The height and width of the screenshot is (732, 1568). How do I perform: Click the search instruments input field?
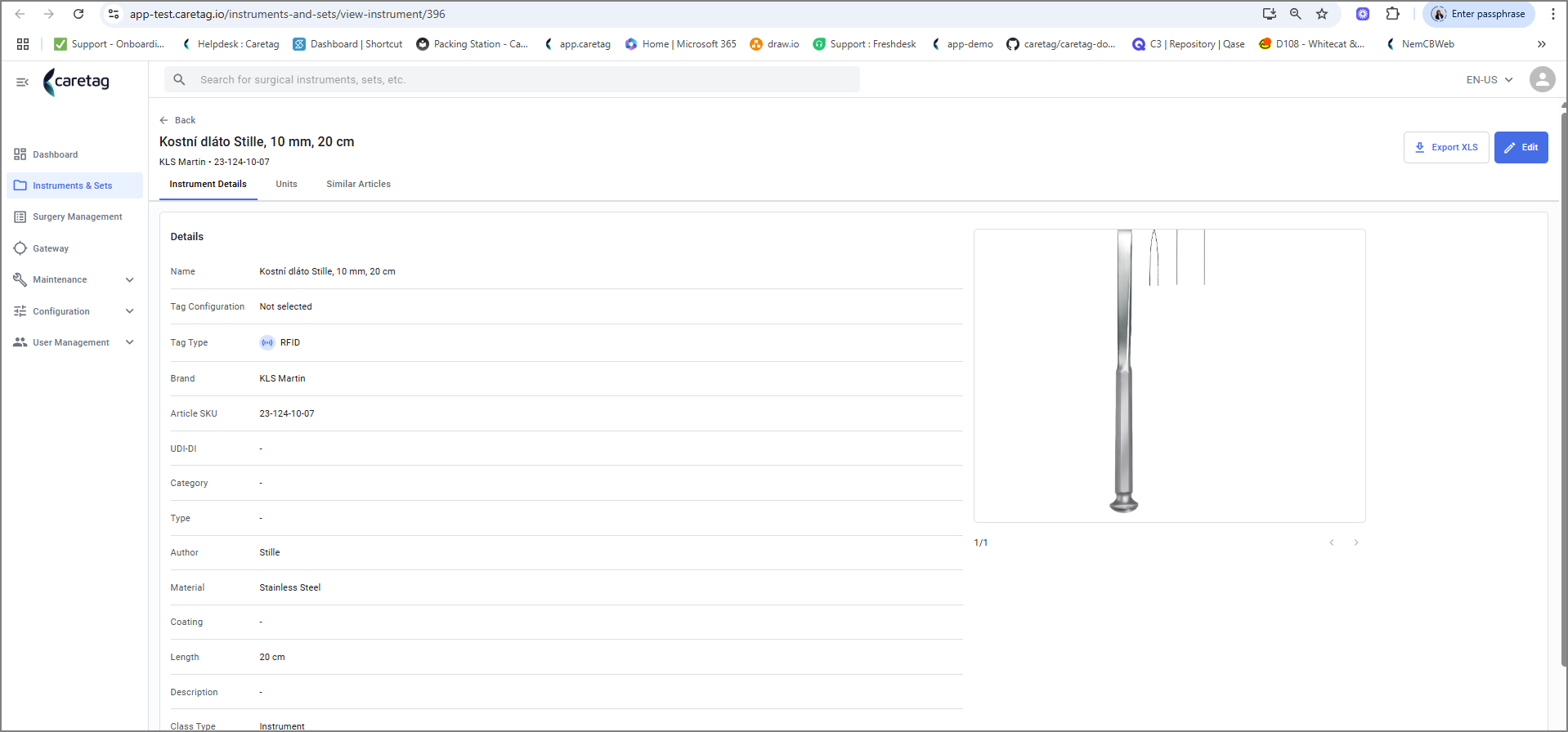pos(512,79)
